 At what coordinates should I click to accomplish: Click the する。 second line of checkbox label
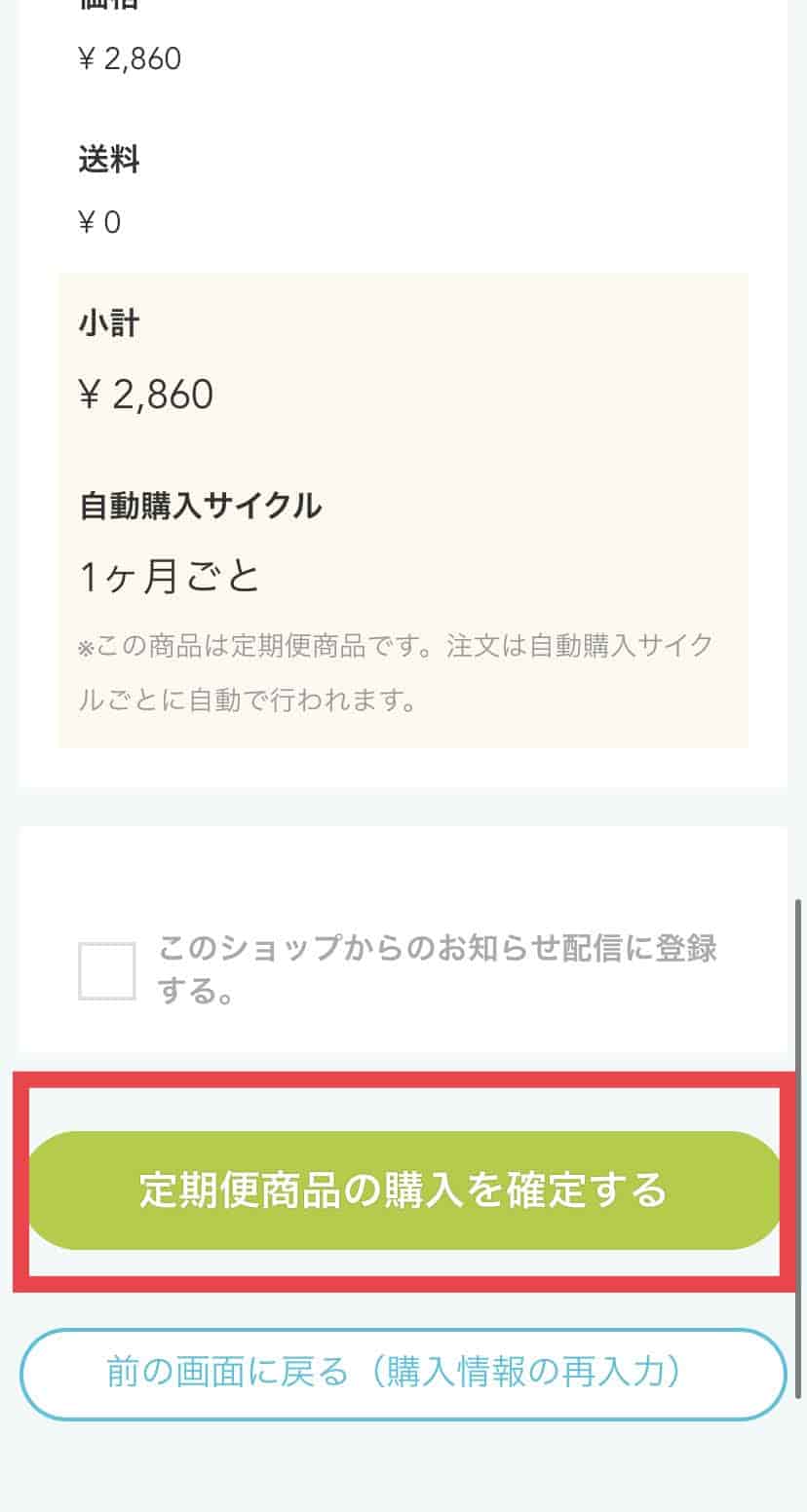(x=196, y=993)
